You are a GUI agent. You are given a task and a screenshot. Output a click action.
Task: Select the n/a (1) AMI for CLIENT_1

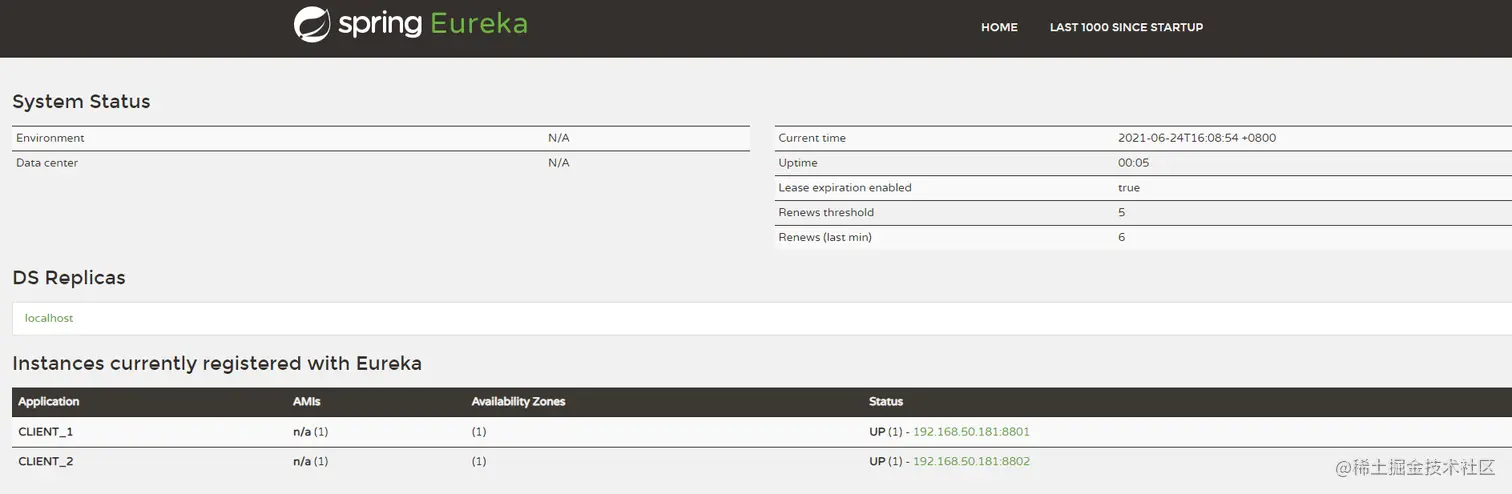(310, 432)
